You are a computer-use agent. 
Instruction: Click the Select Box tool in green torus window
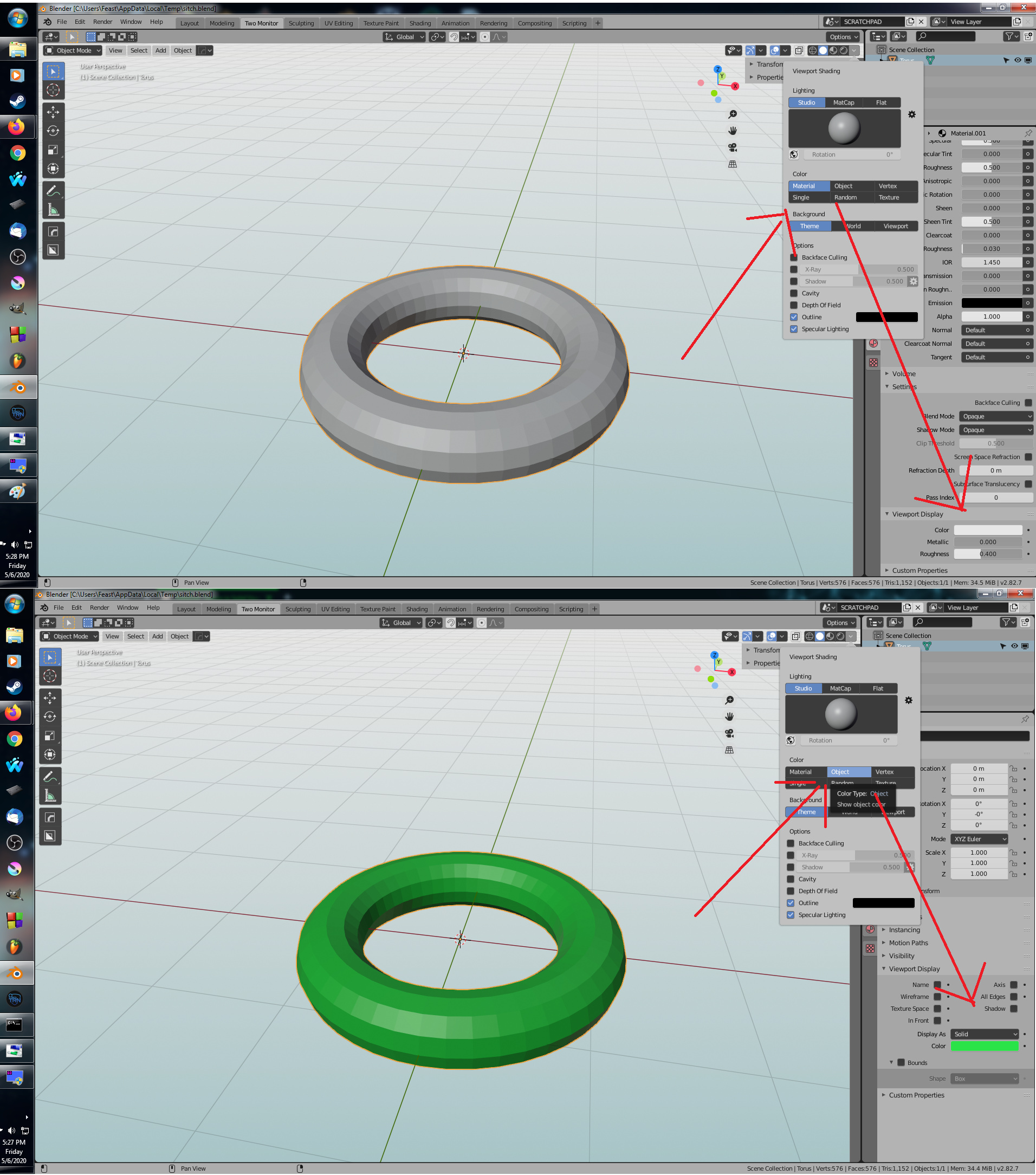pyautogui.click(x=50, y=657)
